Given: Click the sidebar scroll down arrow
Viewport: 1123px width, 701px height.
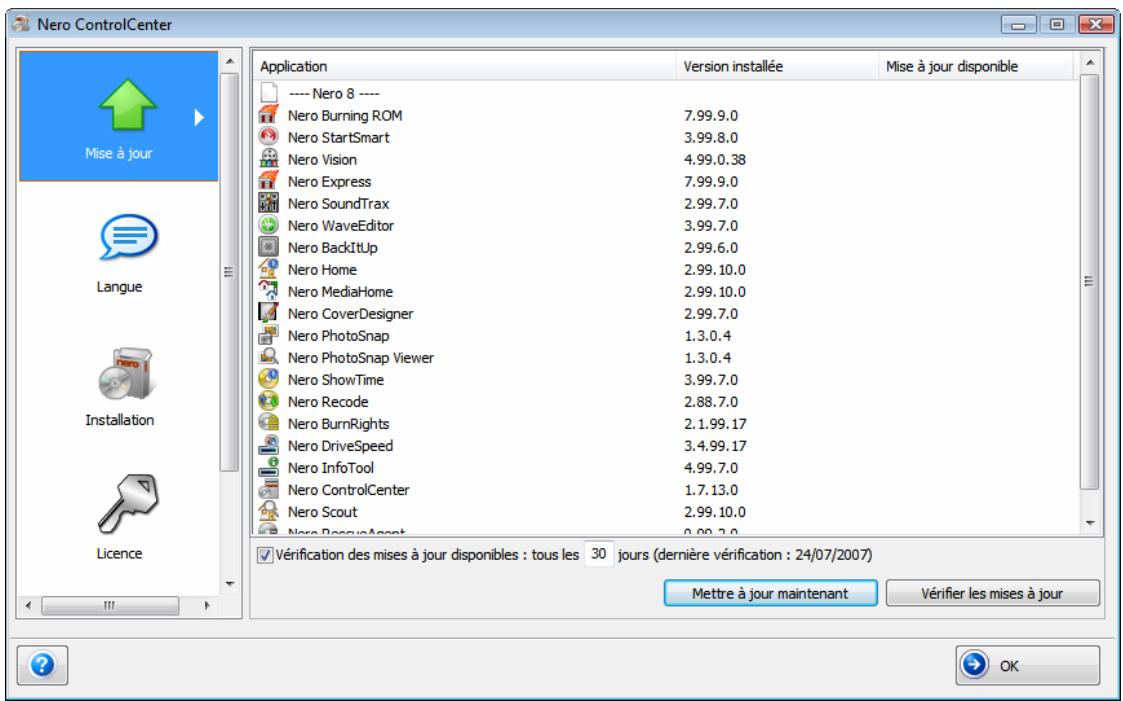Looking at the screenshot, I should [x=229, y=584].
